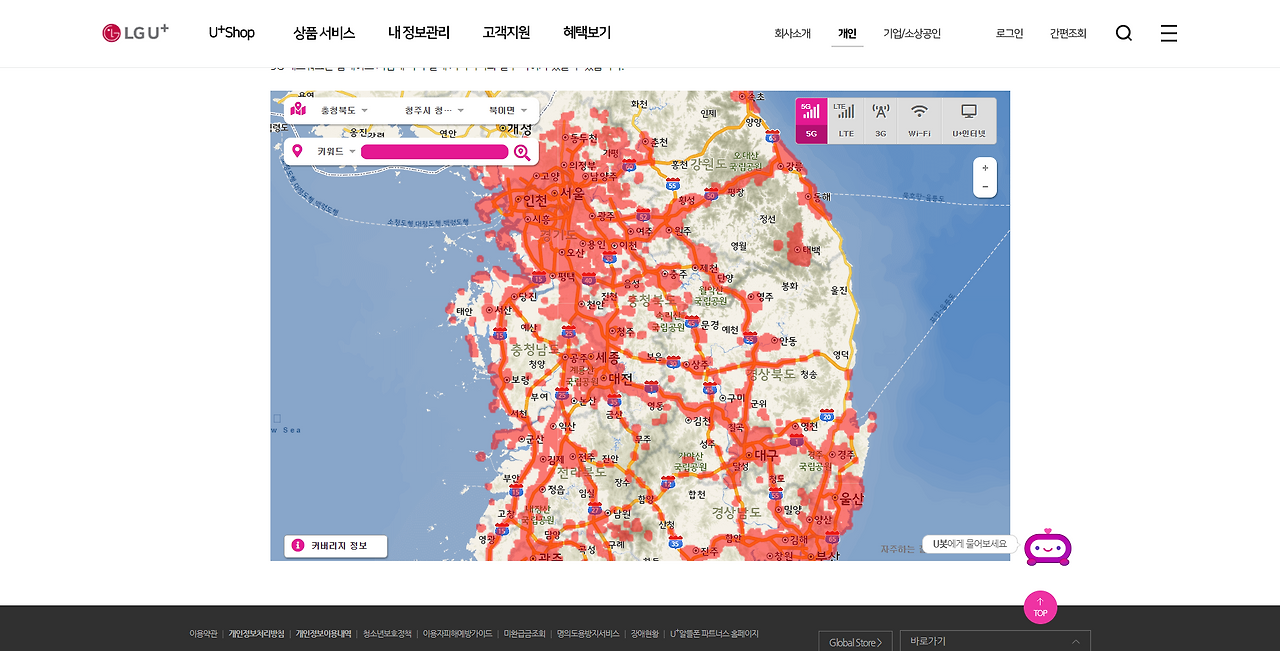
Task: Switch map to LTE coverage
Action: [846, 121]
